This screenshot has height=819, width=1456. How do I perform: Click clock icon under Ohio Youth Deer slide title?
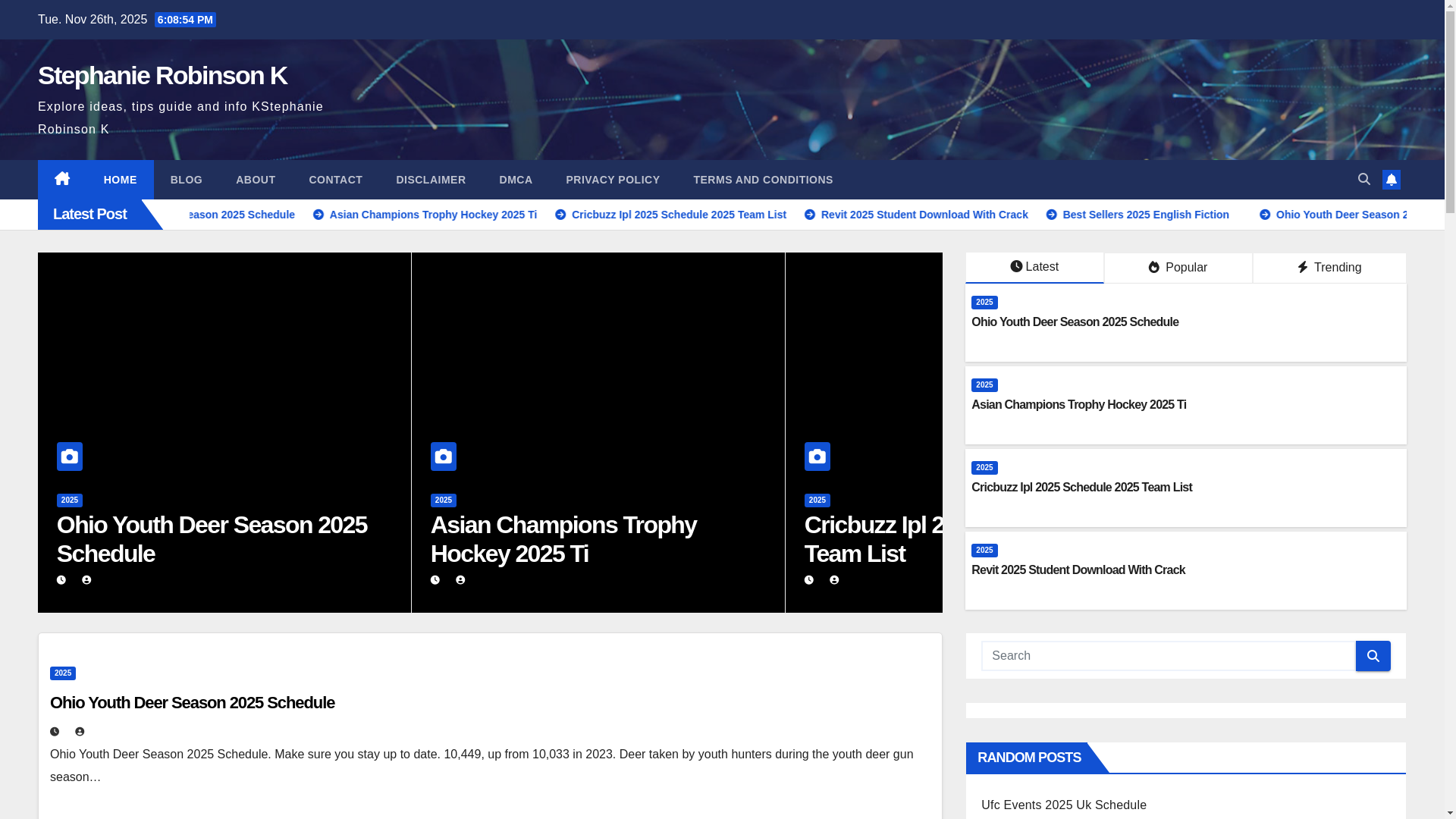pyautogui.click(x=61, y=580)
